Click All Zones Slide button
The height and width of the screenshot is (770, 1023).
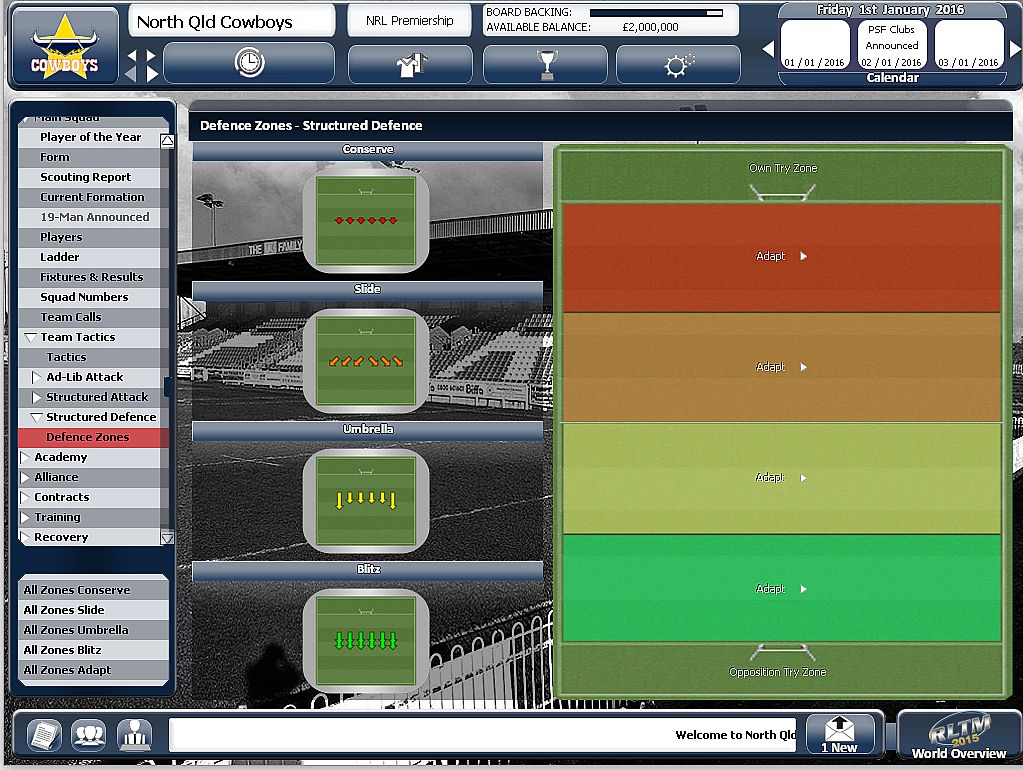93,610
